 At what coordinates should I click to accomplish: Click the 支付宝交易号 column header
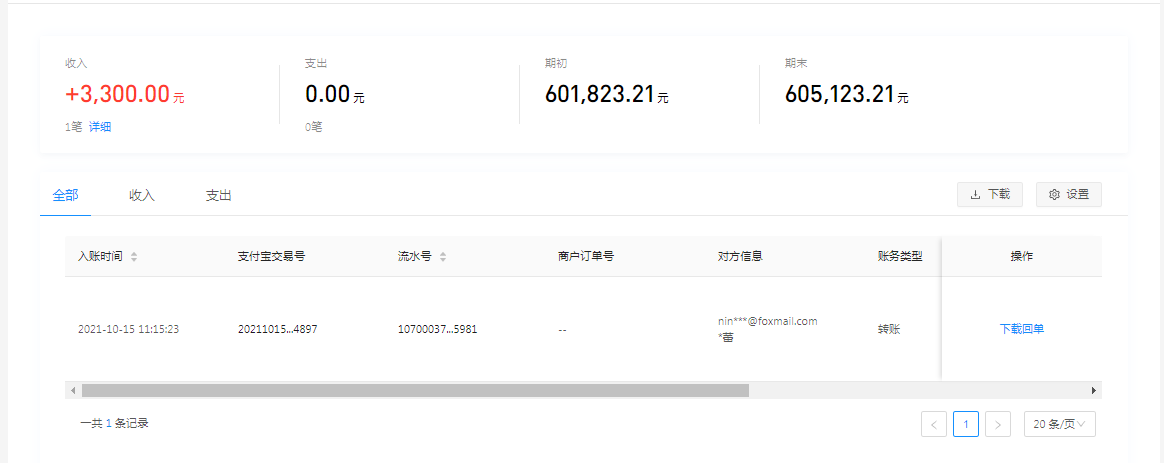click(x=271, y=257)
